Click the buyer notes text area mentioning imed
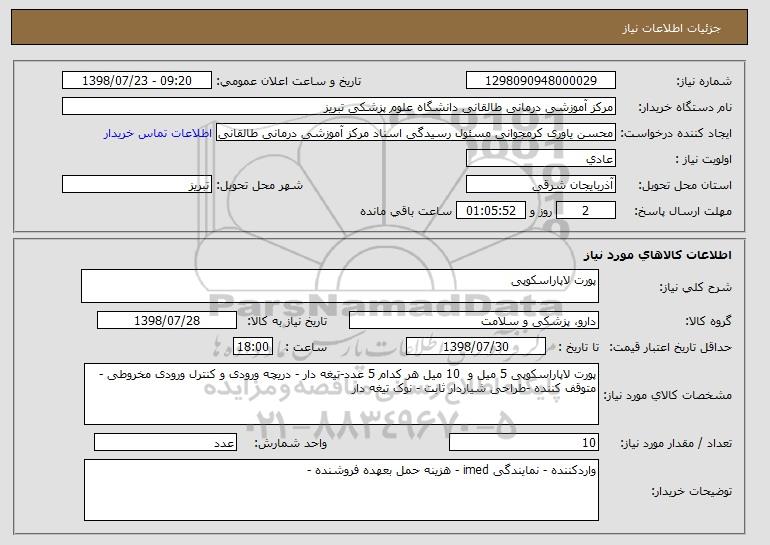The width and height of the screenshot is (770, 545). (x=341, y=490)
